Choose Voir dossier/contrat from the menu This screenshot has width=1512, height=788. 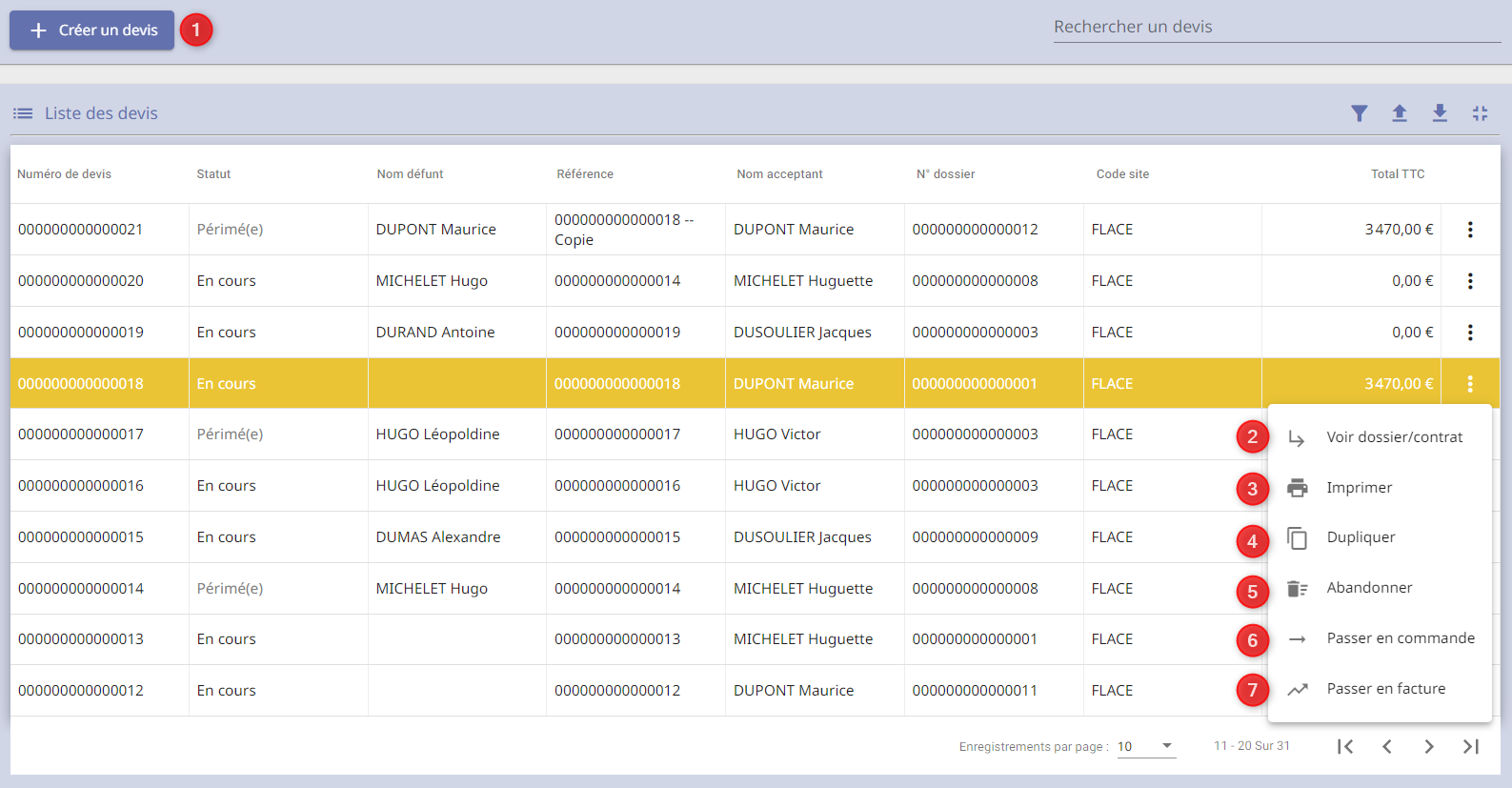pyautogui.click(x=1380, y=437)
